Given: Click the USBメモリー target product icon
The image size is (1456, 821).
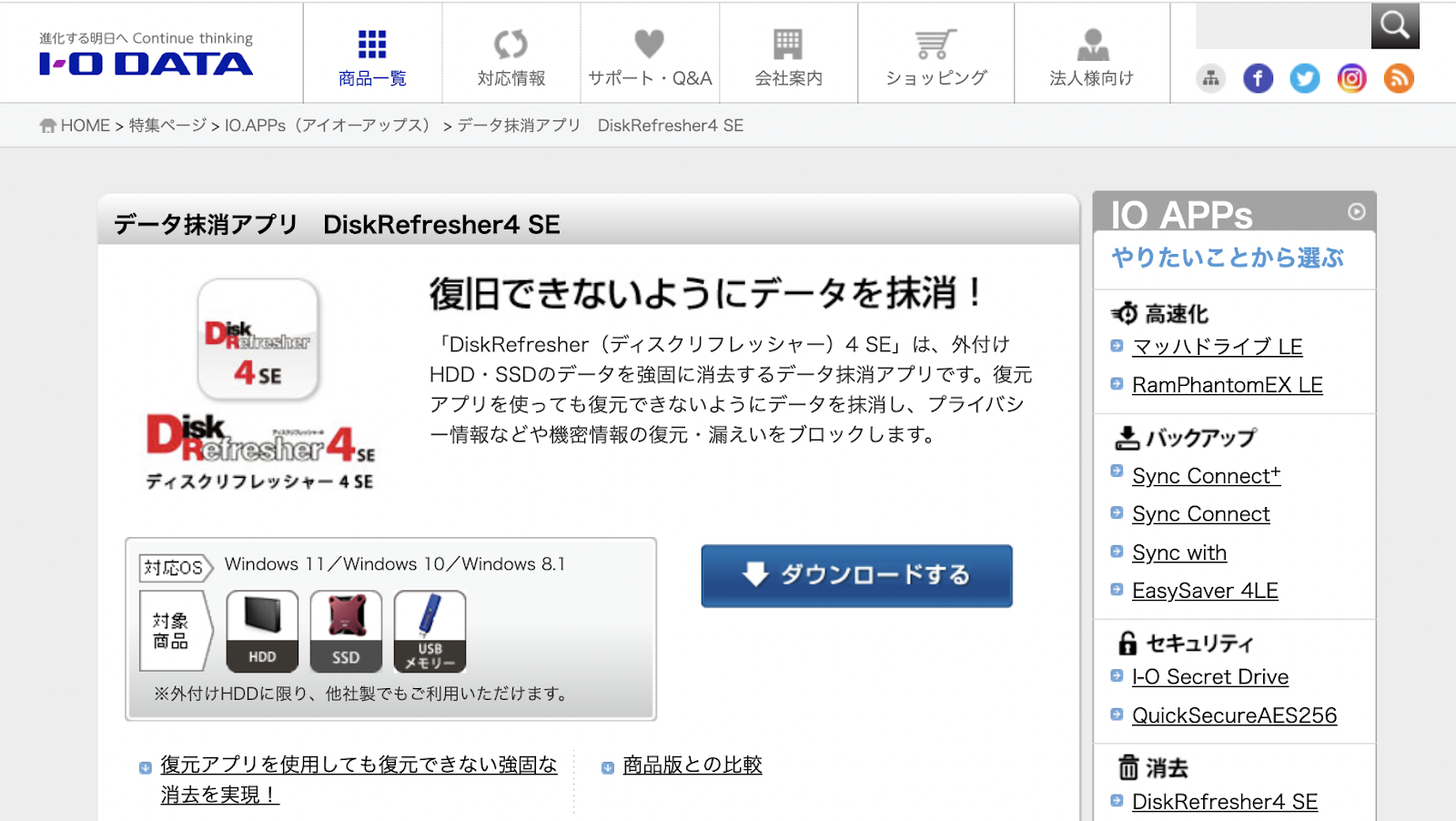Looking at the screenshot, I should (430, 631).
